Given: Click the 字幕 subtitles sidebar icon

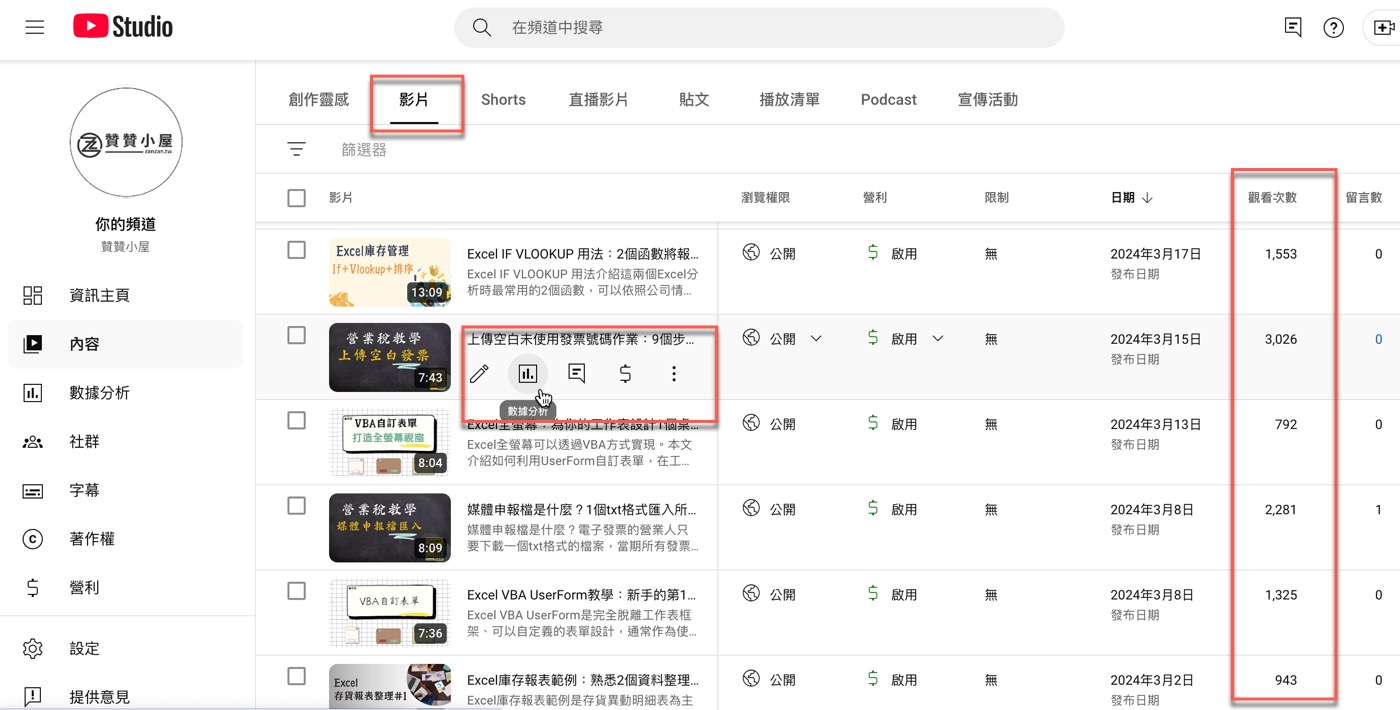Looking at the screenshot, I should point(33,491).
